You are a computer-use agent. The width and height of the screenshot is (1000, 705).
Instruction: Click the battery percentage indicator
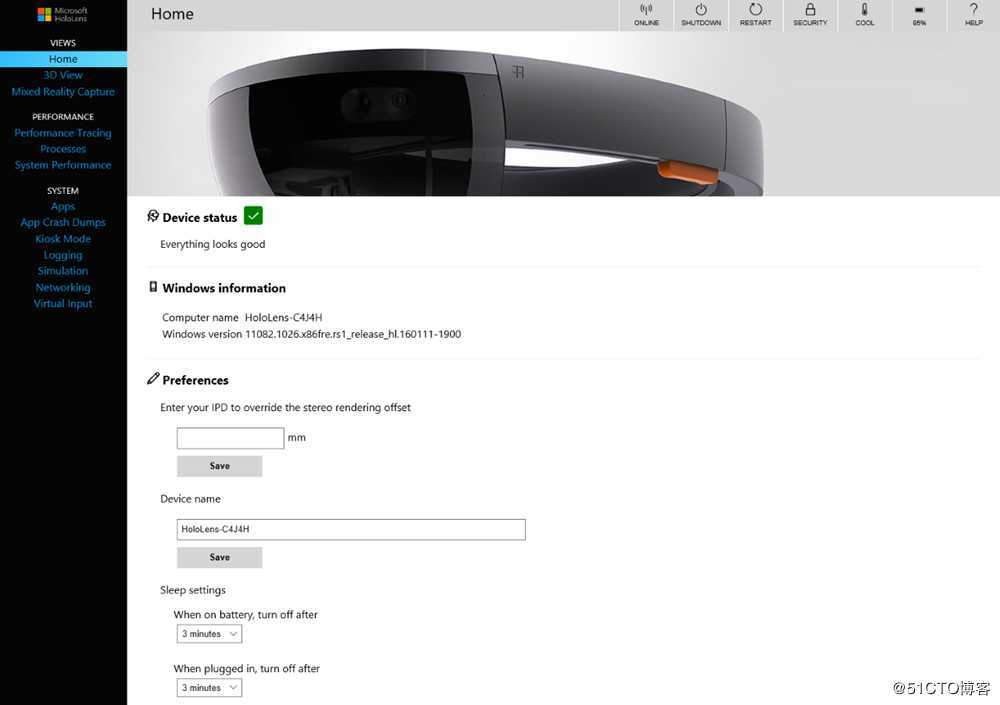click(919, 15)
